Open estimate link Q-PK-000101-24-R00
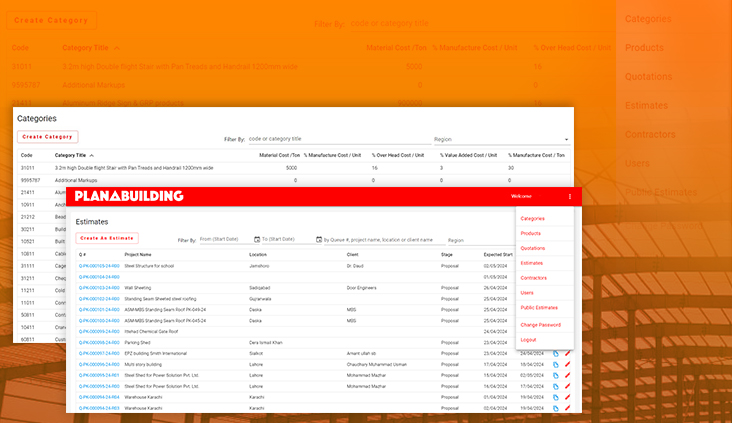 pyautogui.click(x=99, y=310)
